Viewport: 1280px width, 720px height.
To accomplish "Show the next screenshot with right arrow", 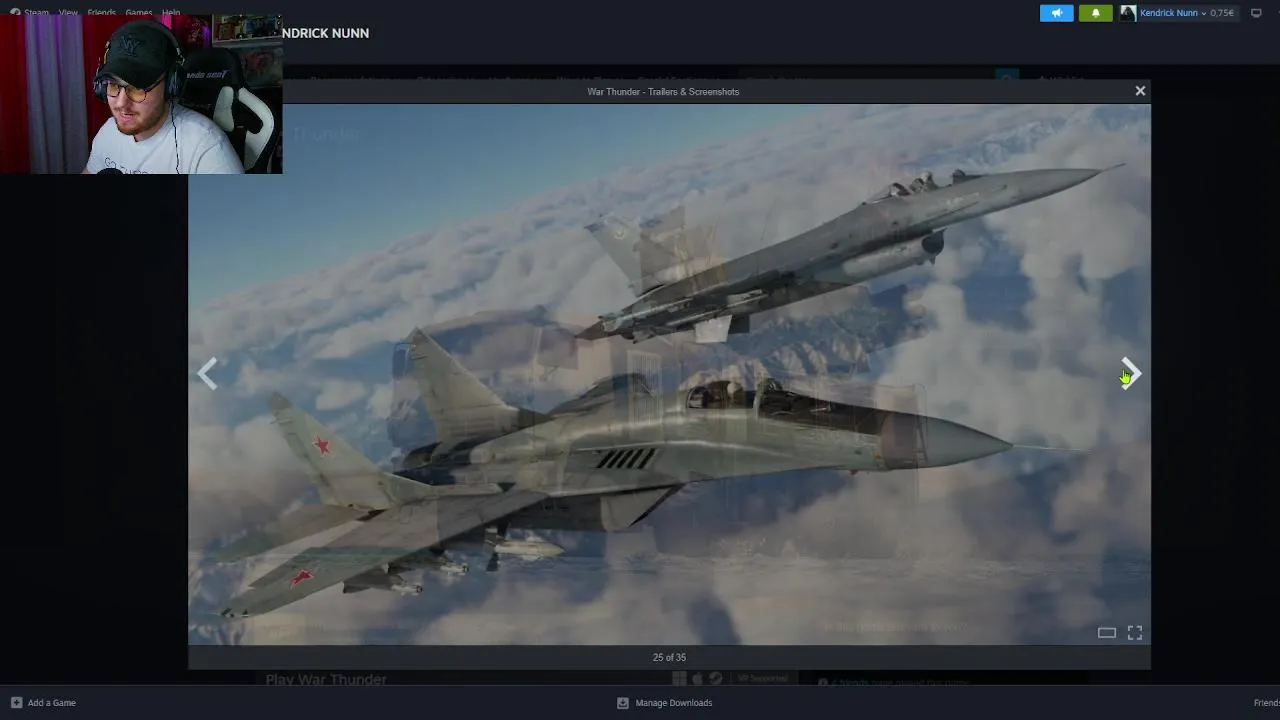I will pyautogui.click(x=1131, y=374).
